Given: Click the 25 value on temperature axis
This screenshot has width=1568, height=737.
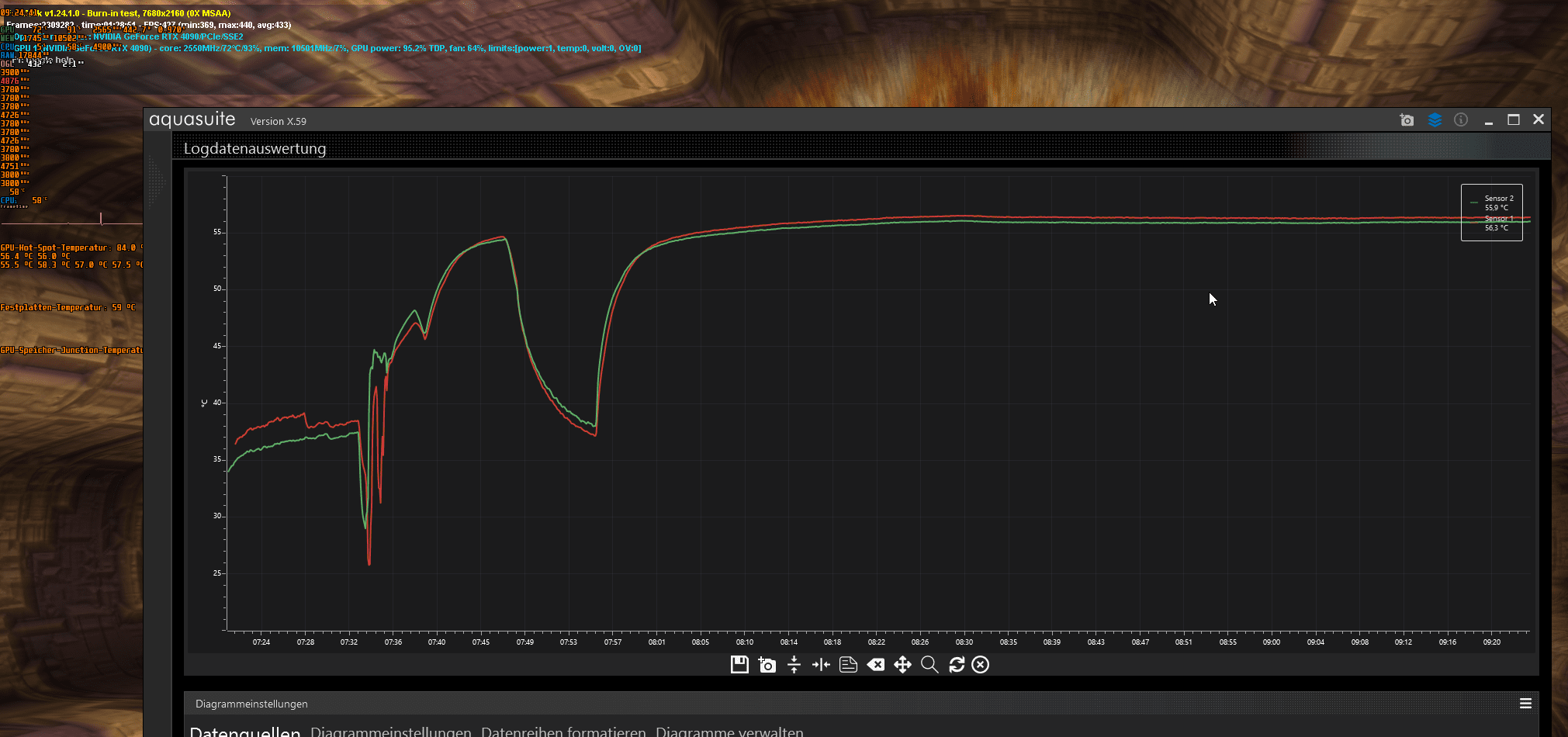Looking at the screenshot, I should 217,573.
